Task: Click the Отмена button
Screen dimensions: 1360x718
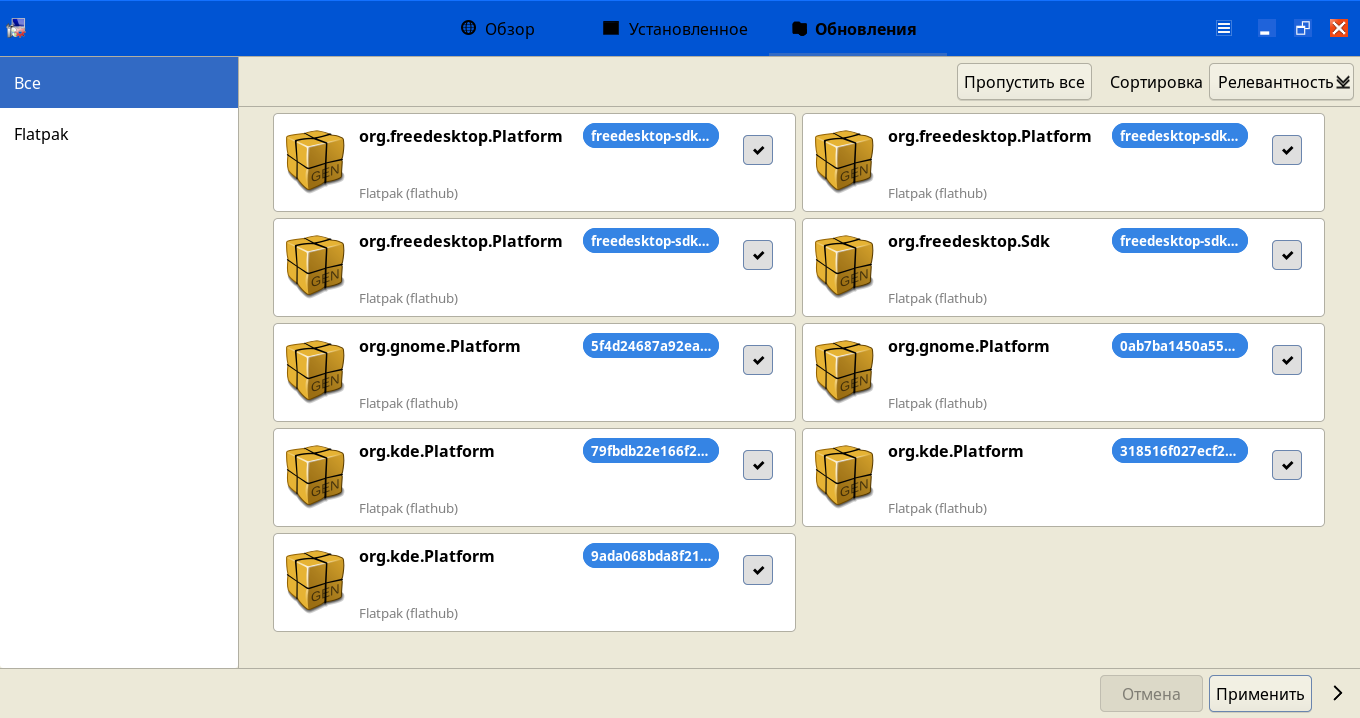Action: [x=1151, y=694]
